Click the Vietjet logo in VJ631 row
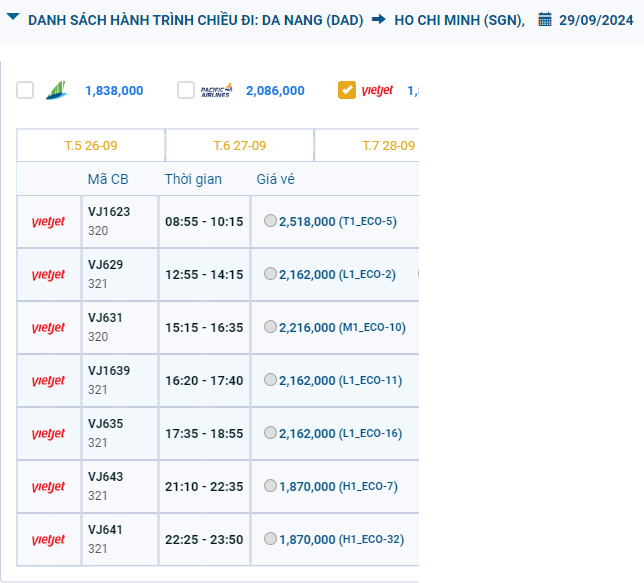The width and height of the screenshot is (644, 583). [48, 328]
